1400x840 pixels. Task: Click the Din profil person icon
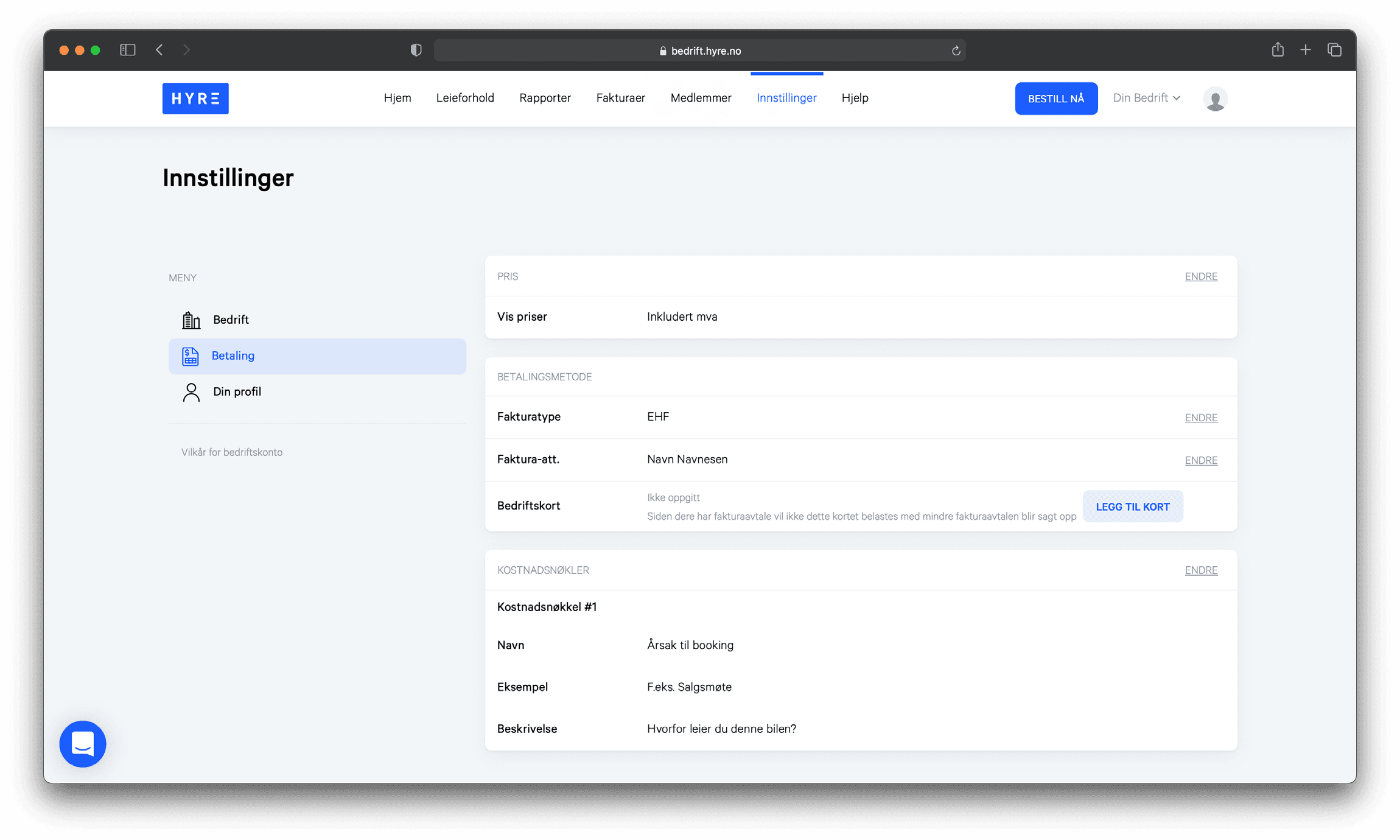coord(191,392)
